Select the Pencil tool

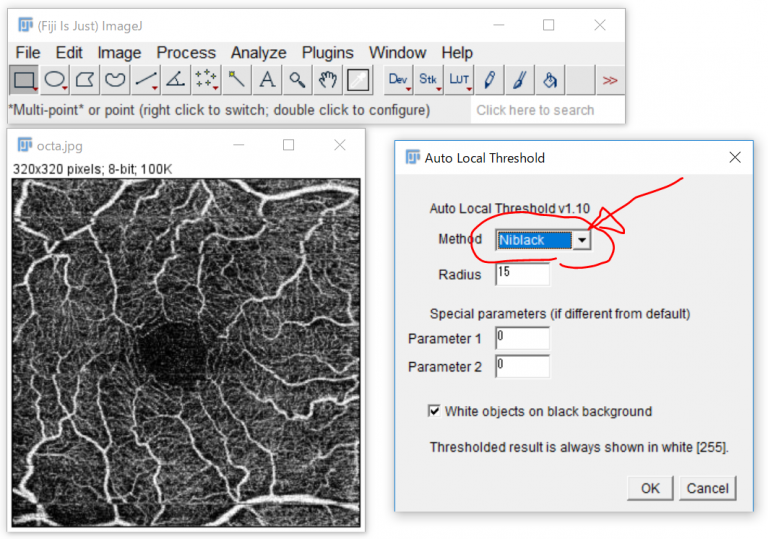point(489,80)
